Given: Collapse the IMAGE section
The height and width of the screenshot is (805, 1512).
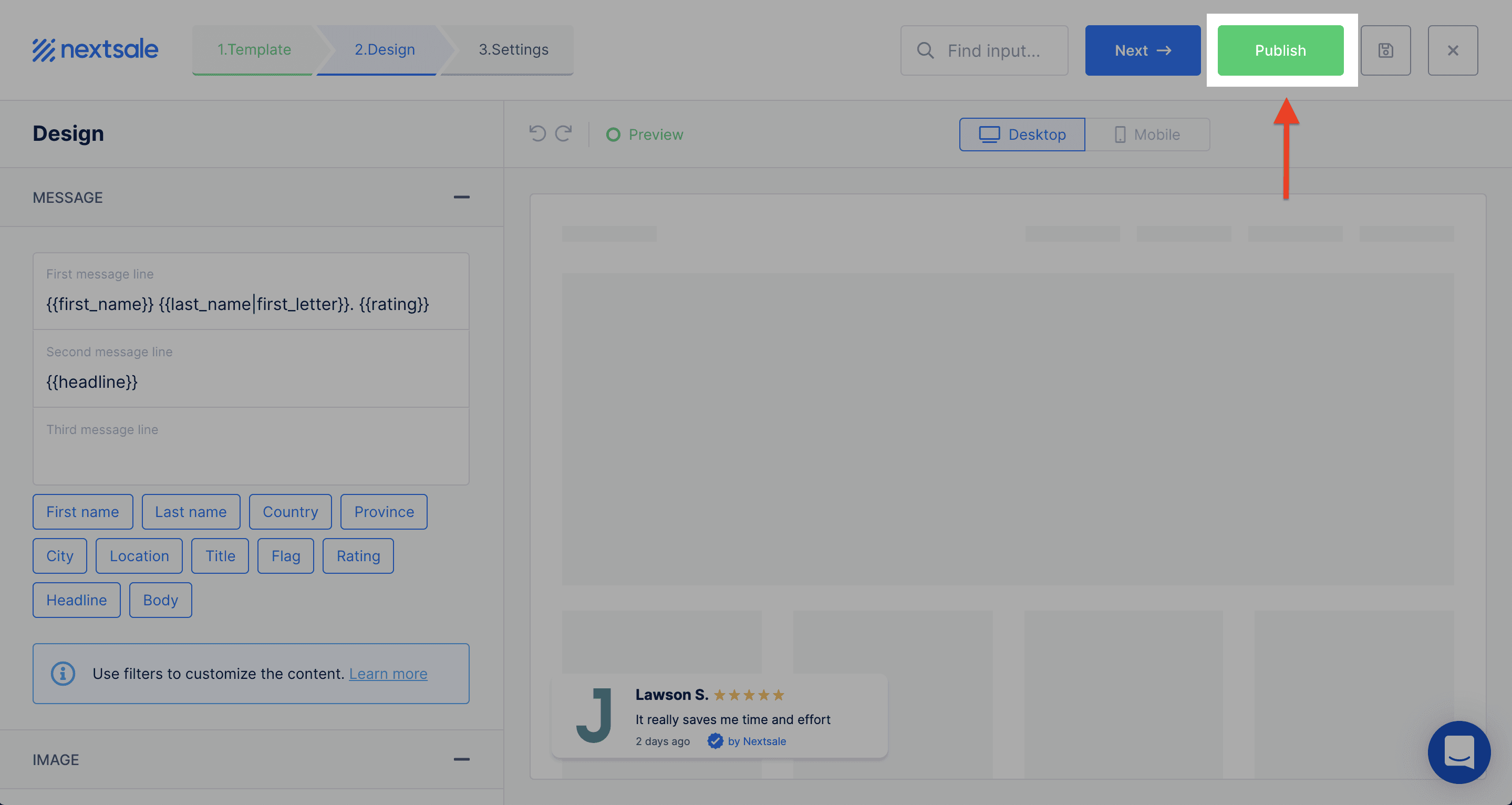Looking at the screenshot, I should tap(461, 759).
